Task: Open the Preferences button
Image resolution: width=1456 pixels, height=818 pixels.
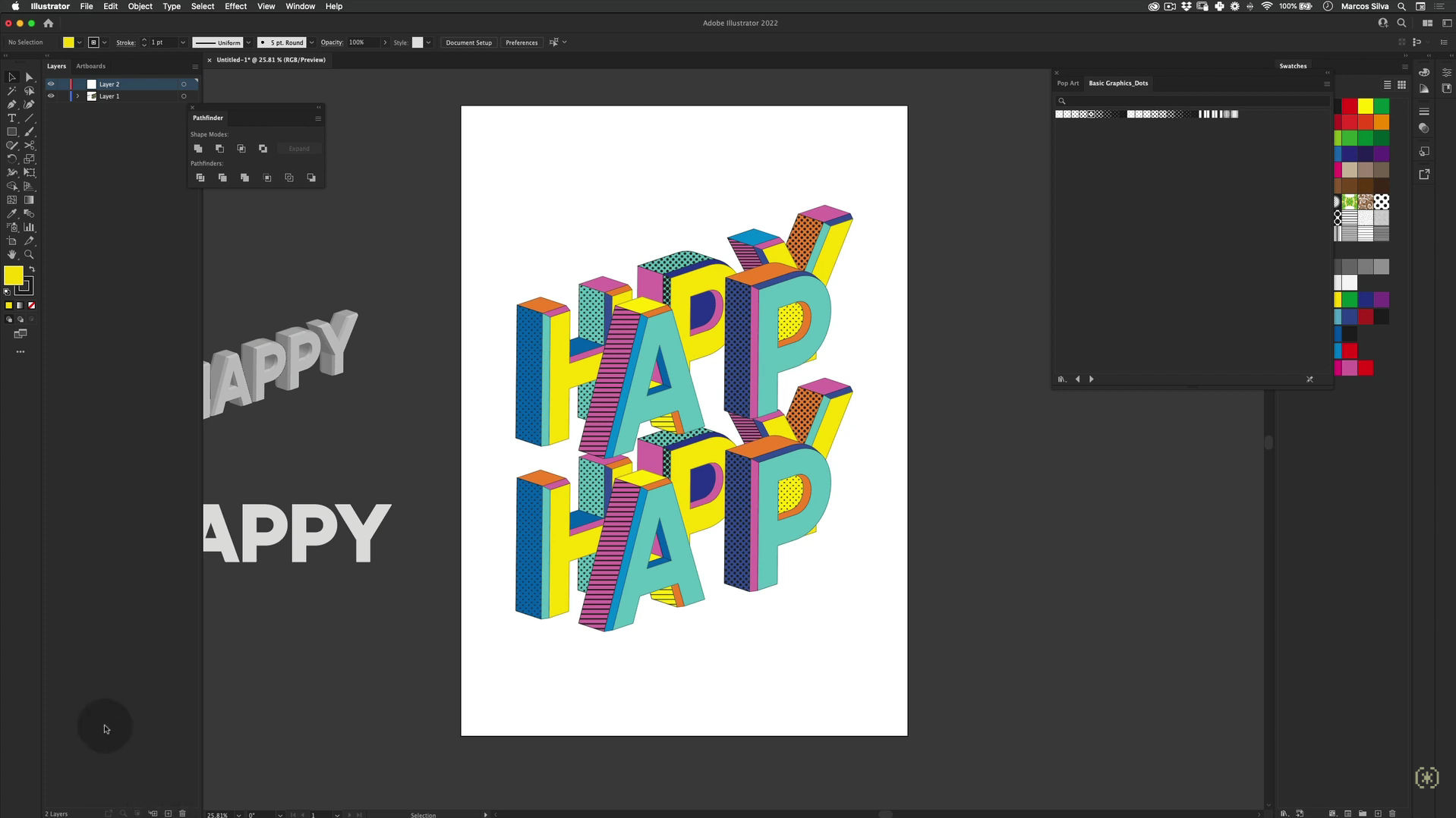Action: coord(522,42)
